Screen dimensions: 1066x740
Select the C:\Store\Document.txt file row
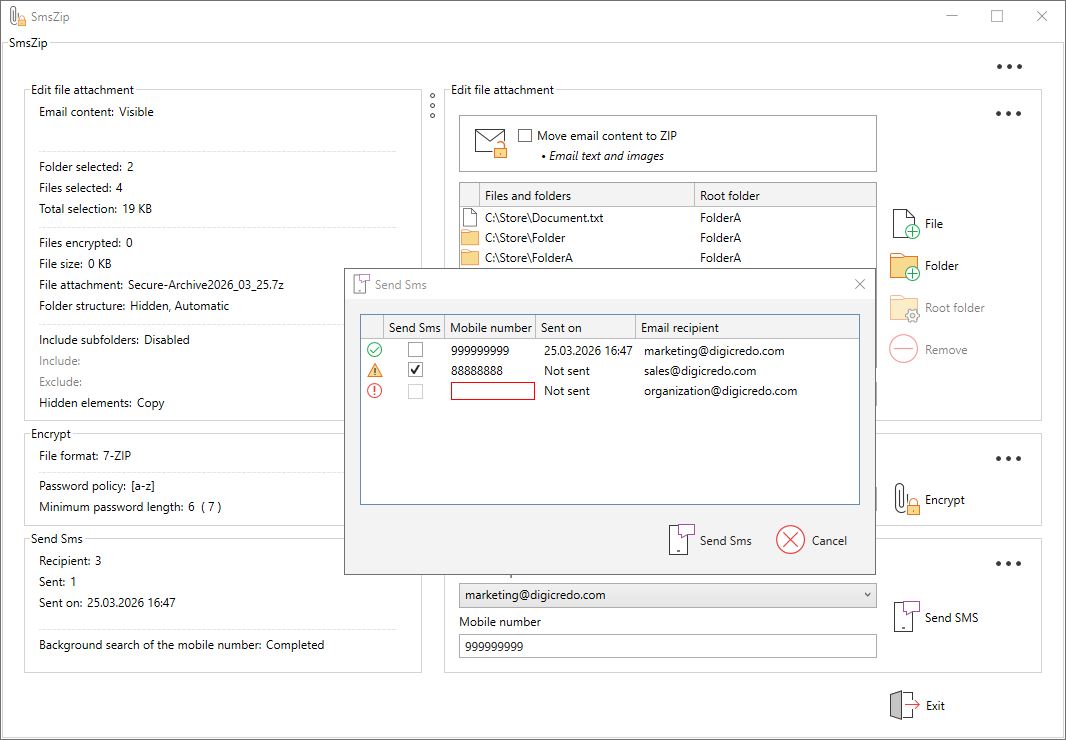point(544,217)
